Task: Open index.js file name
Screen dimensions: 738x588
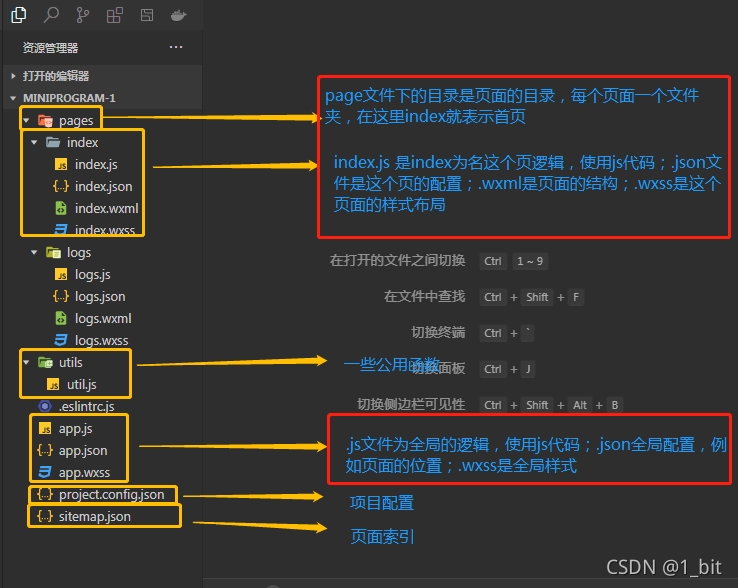Action: [x=96, y=164]
